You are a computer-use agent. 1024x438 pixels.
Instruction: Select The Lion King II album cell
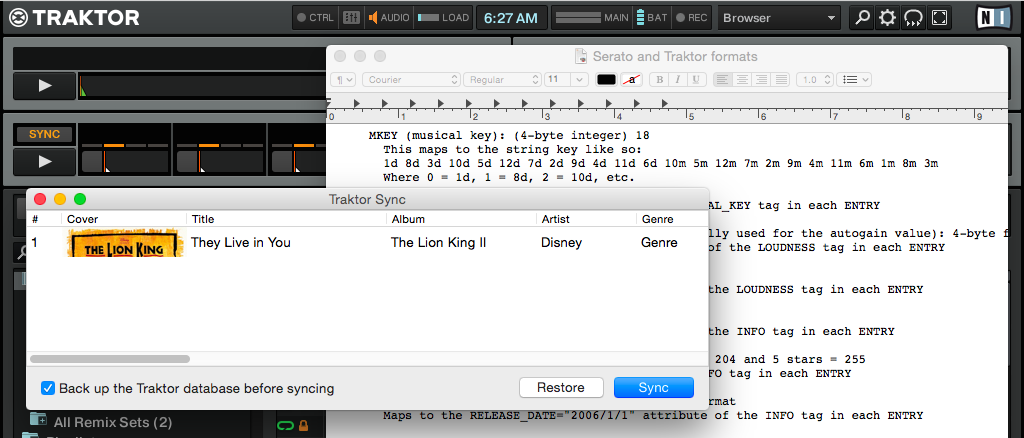438,243
